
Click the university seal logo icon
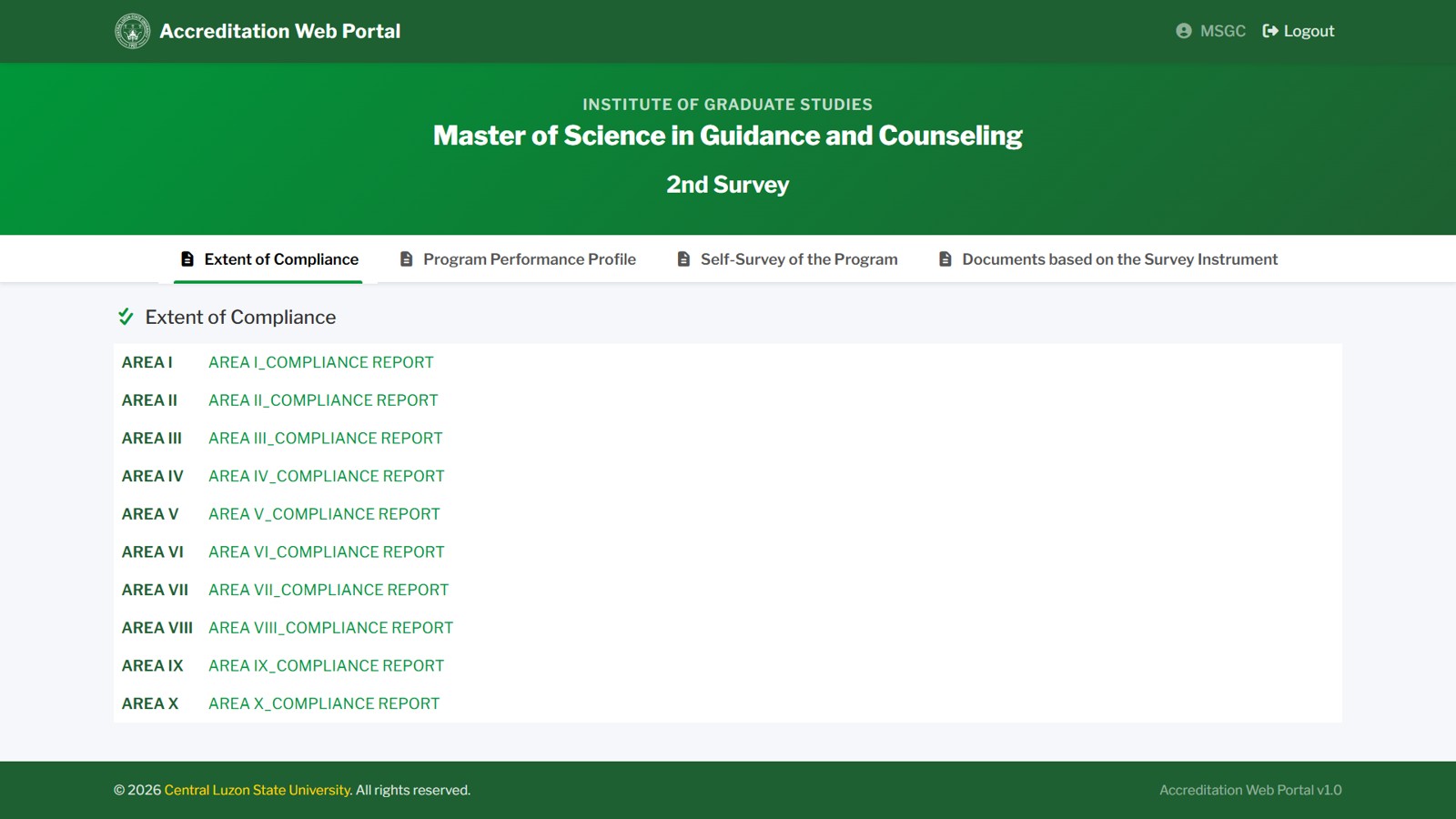(x=133, y=31)
